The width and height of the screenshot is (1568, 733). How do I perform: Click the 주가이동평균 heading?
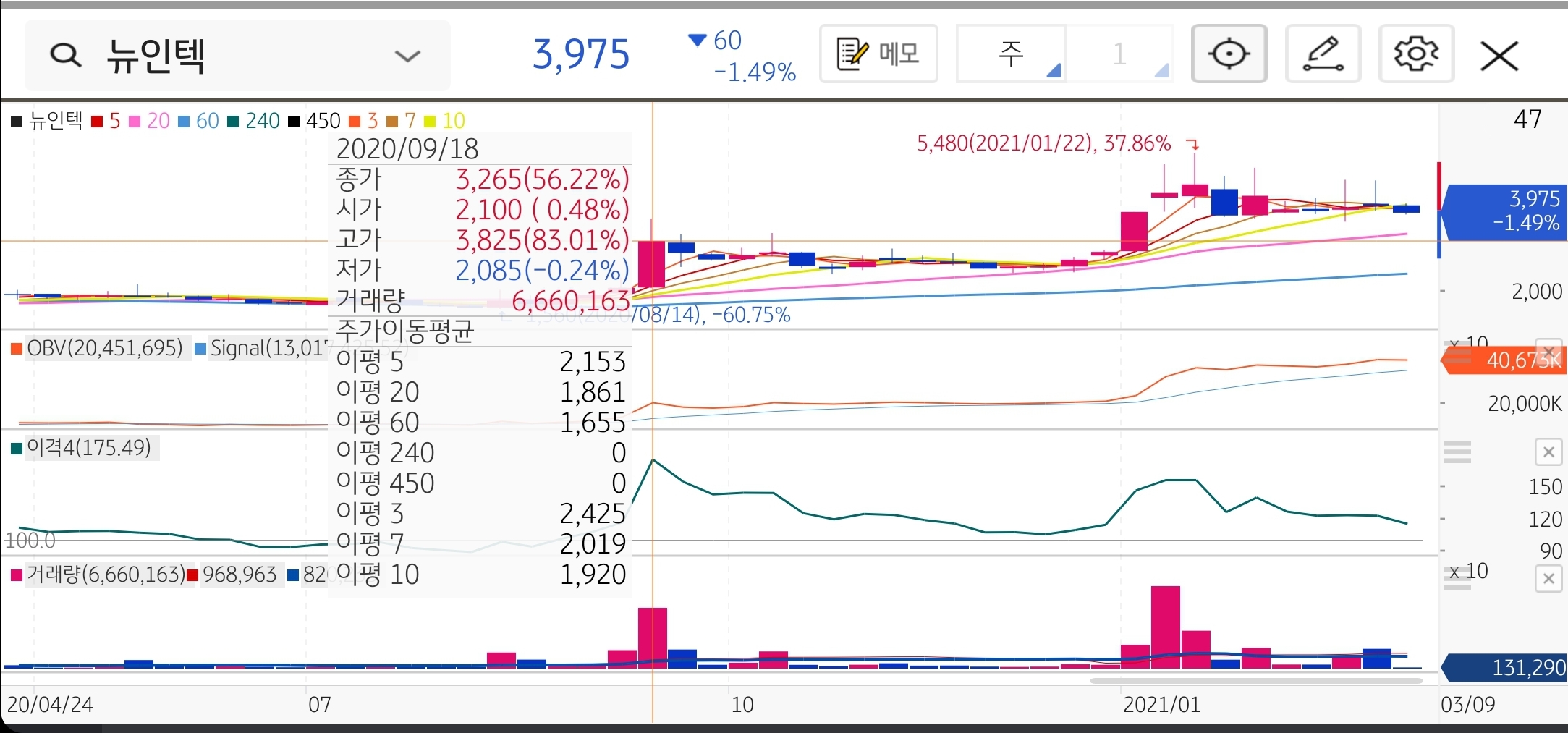coord(405,331)
